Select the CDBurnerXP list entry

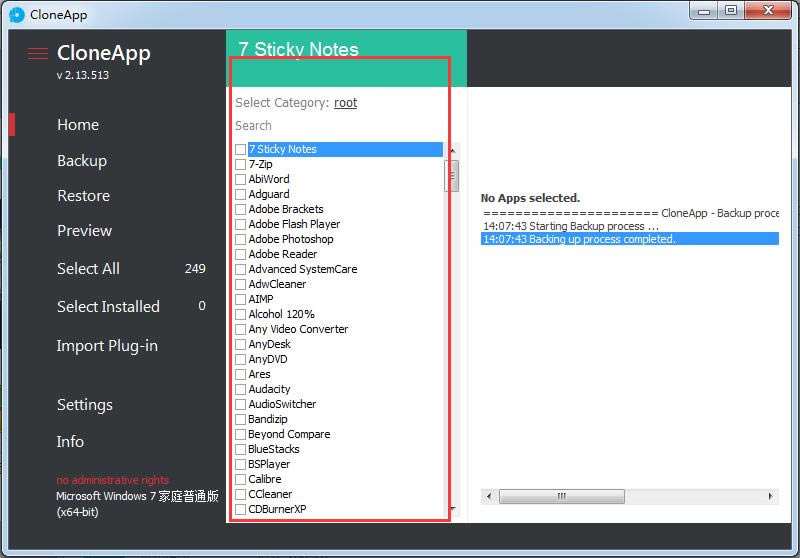277,509
